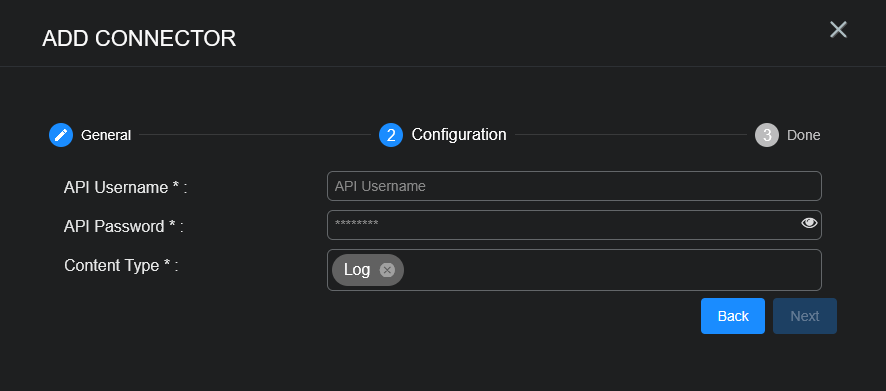Image resolution: width=886 pixels, height=391 pixels.
Task: Select the Log content type chip
Action: tap(368, 270)
